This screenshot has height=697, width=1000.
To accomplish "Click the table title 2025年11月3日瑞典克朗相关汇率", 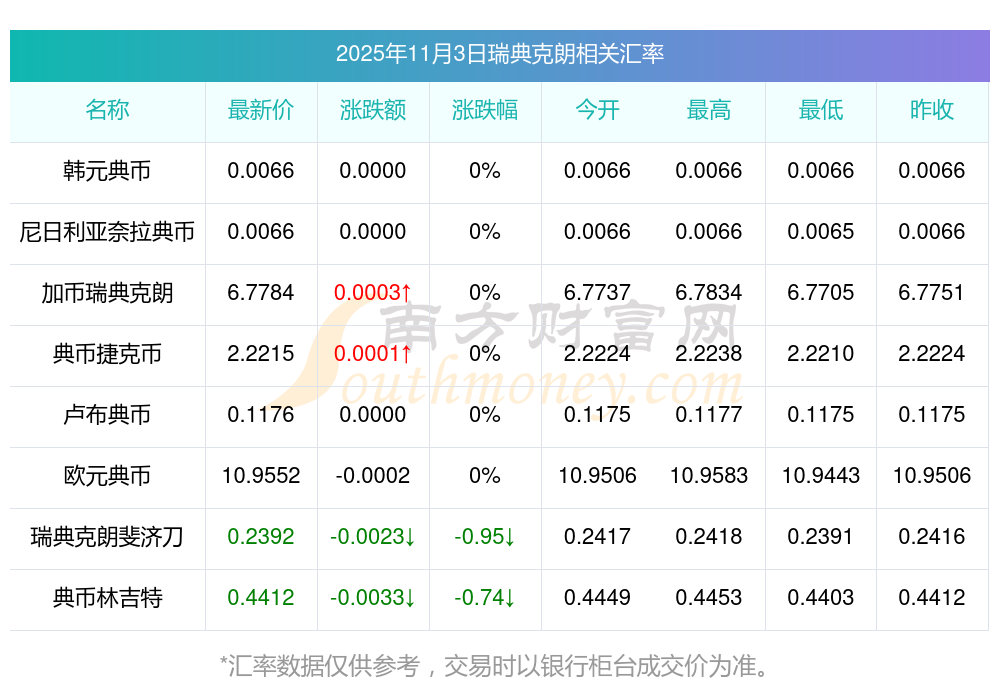I will [x=500, y=54].
